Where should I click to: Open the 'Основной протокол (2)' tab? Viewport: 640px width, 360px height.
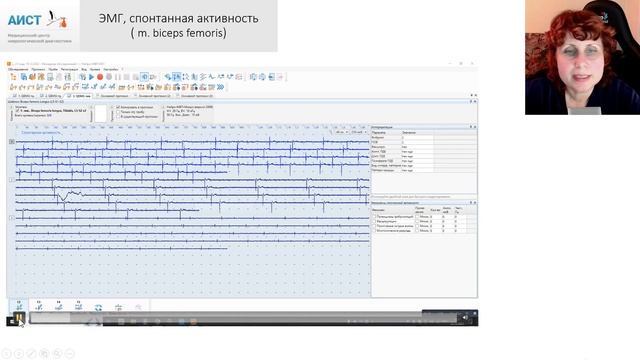152,96
